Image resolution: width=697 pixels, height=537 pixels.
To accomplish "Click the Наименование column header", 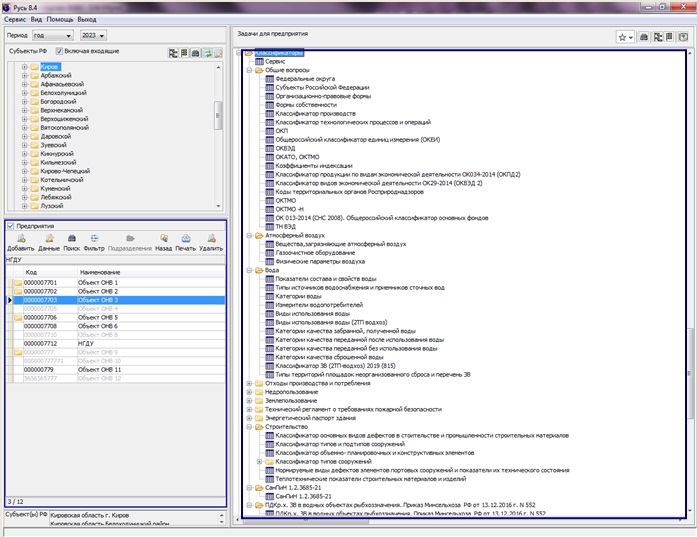I will (x=100, y=272).
